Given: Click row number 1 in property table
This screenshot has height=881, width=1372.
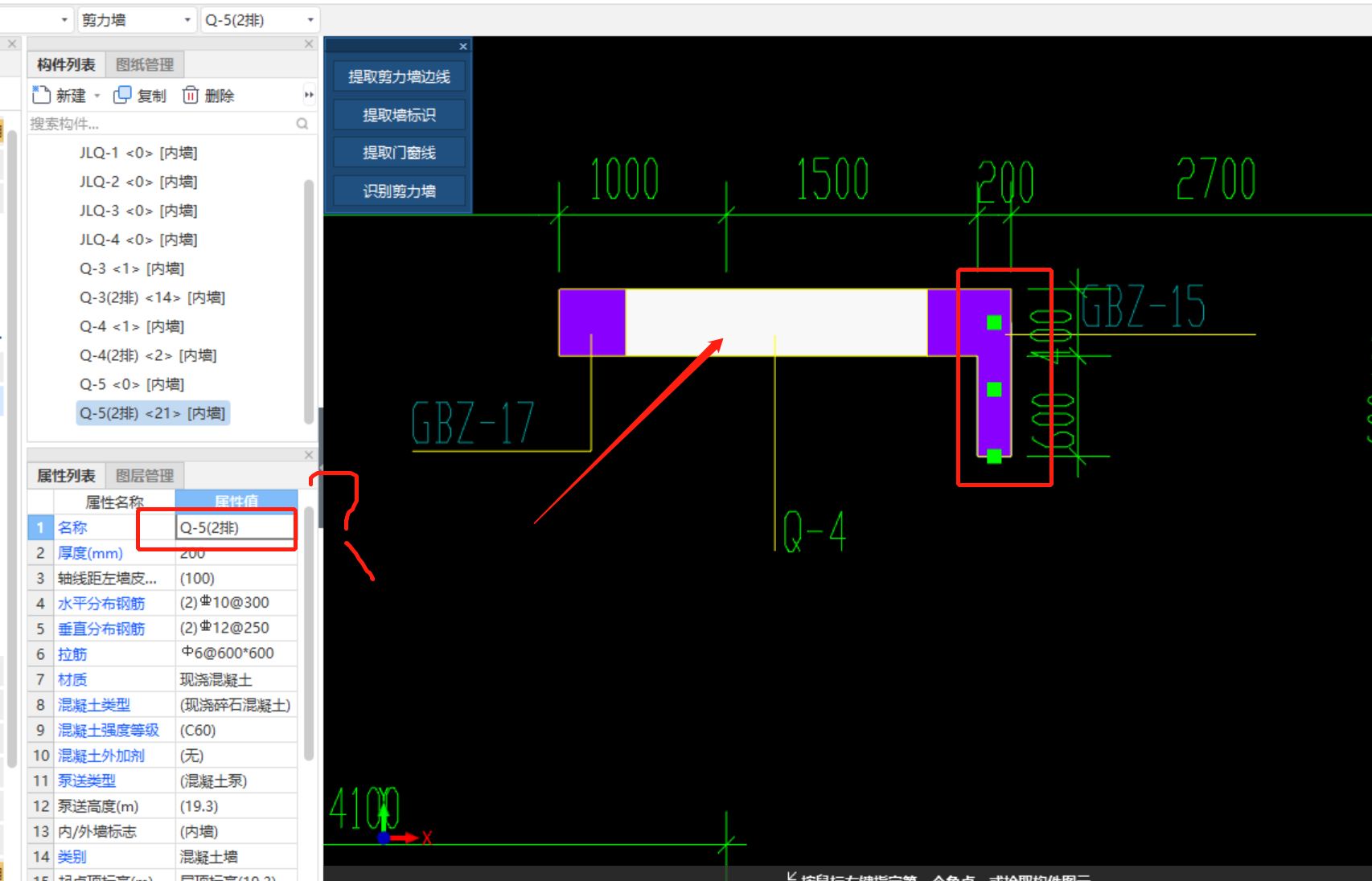Looking at the screenshot, I should click(40, 527).
